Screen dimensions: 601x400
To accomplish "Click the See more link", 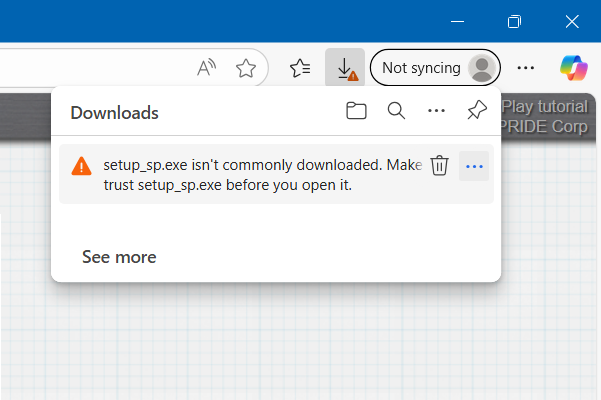I will (x=119, y=257).
